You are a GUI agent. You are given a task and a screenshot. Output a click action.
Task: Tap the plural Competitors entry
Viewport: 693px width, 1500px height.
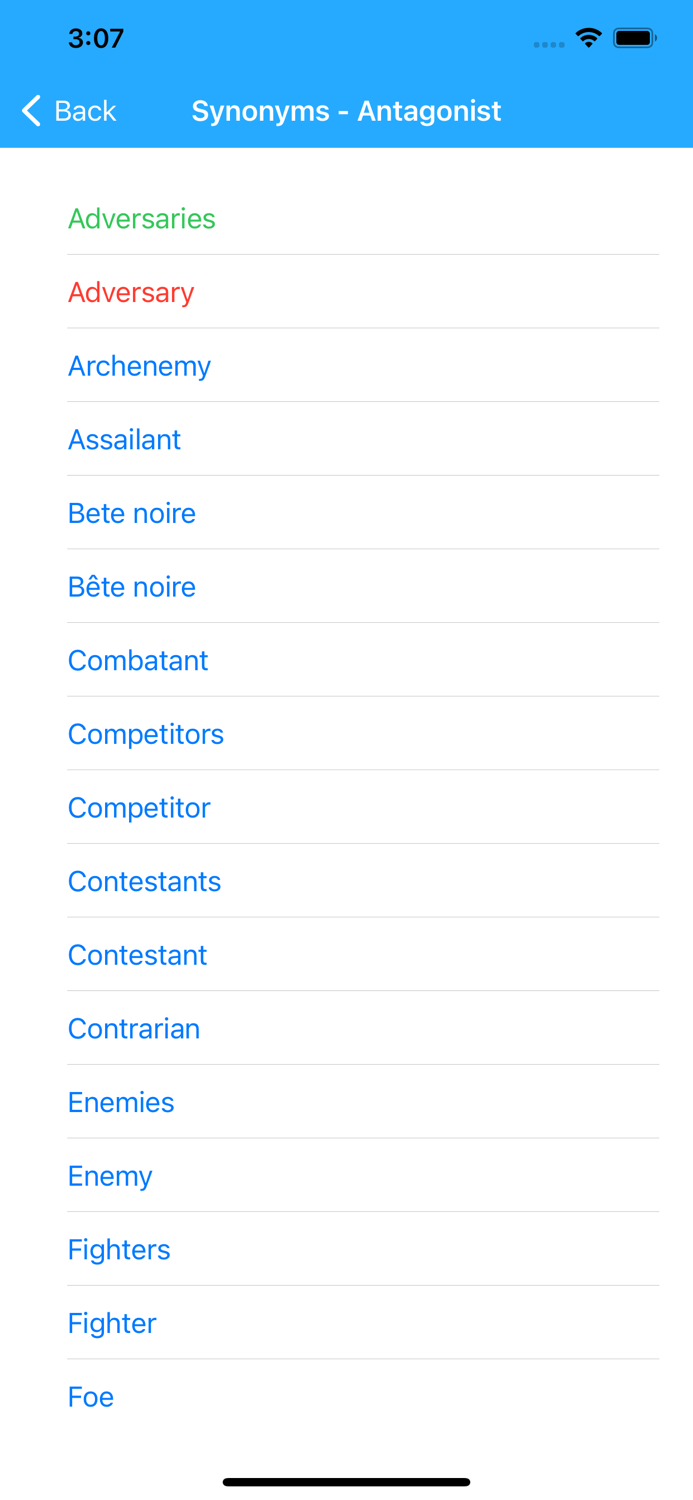(x=146, y=735)
